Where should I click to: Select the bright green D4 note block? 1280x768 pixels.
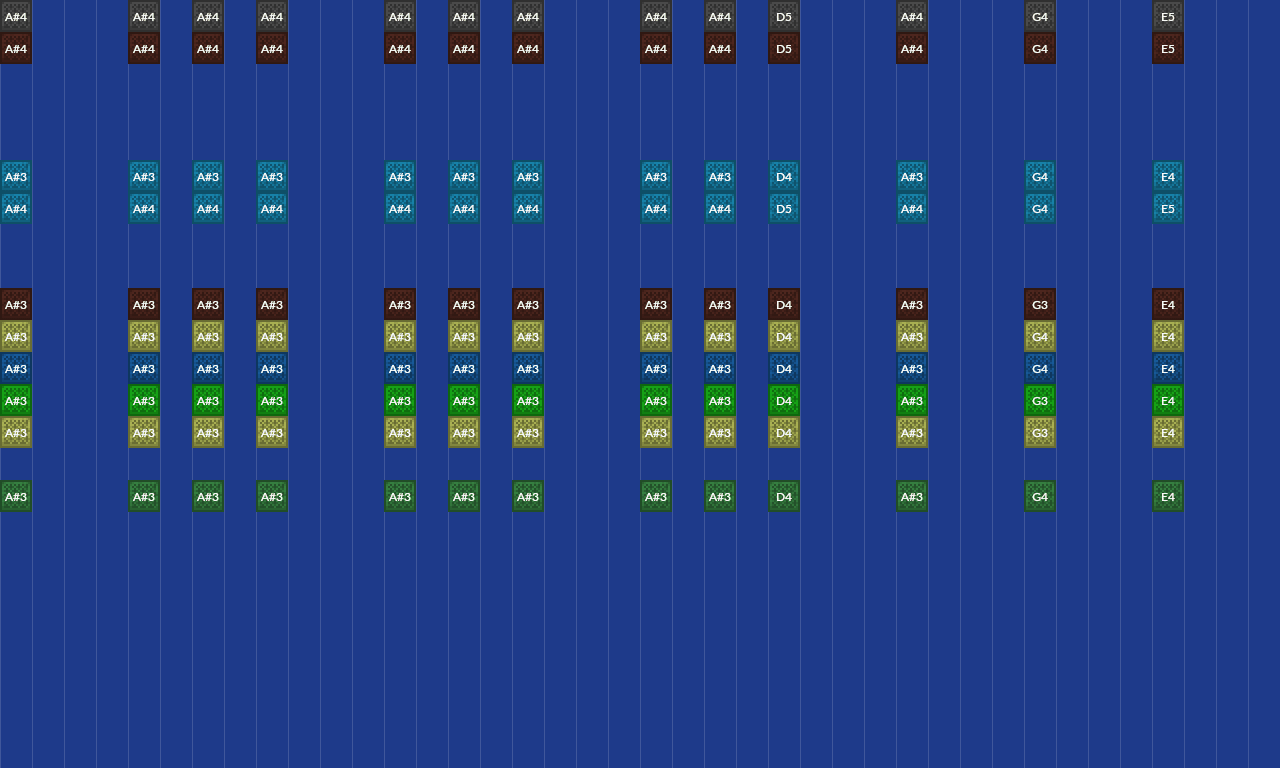tap(784, 400)
